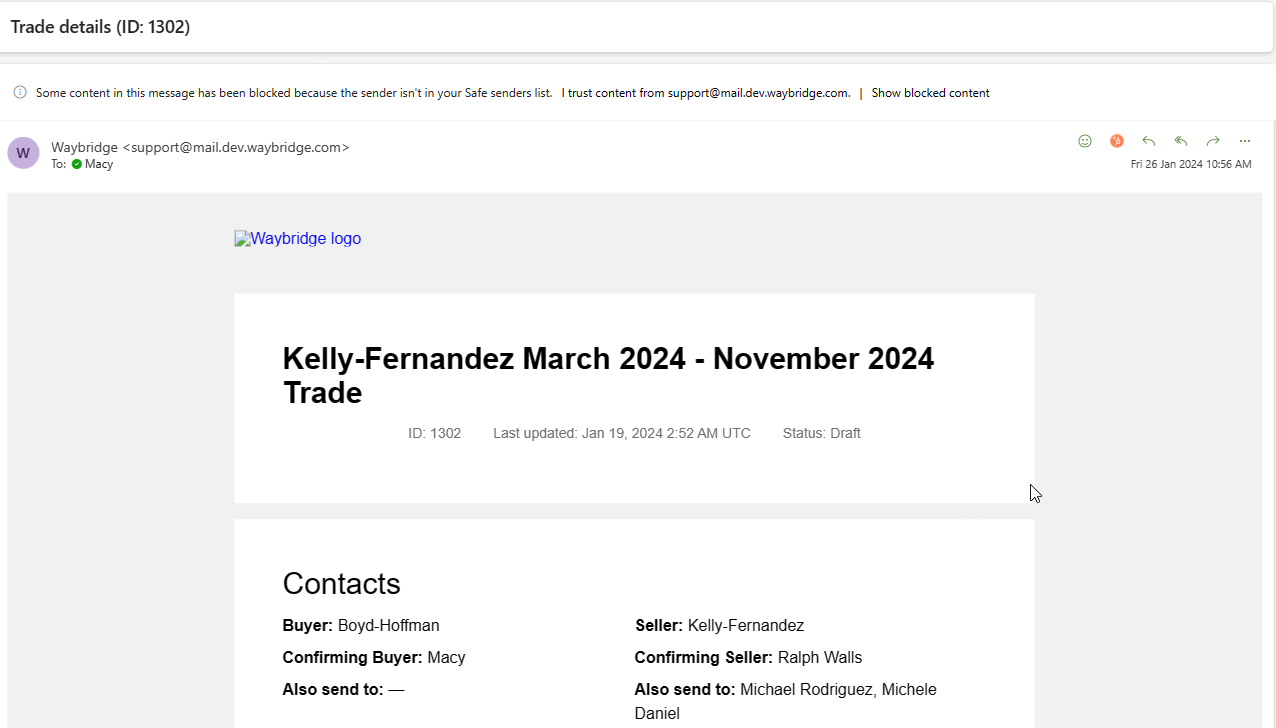Screen dimensions: 1276x728
Task: Click the Fri 26 Jan 2024 timestamp
Action: [x=1190, y=164]
